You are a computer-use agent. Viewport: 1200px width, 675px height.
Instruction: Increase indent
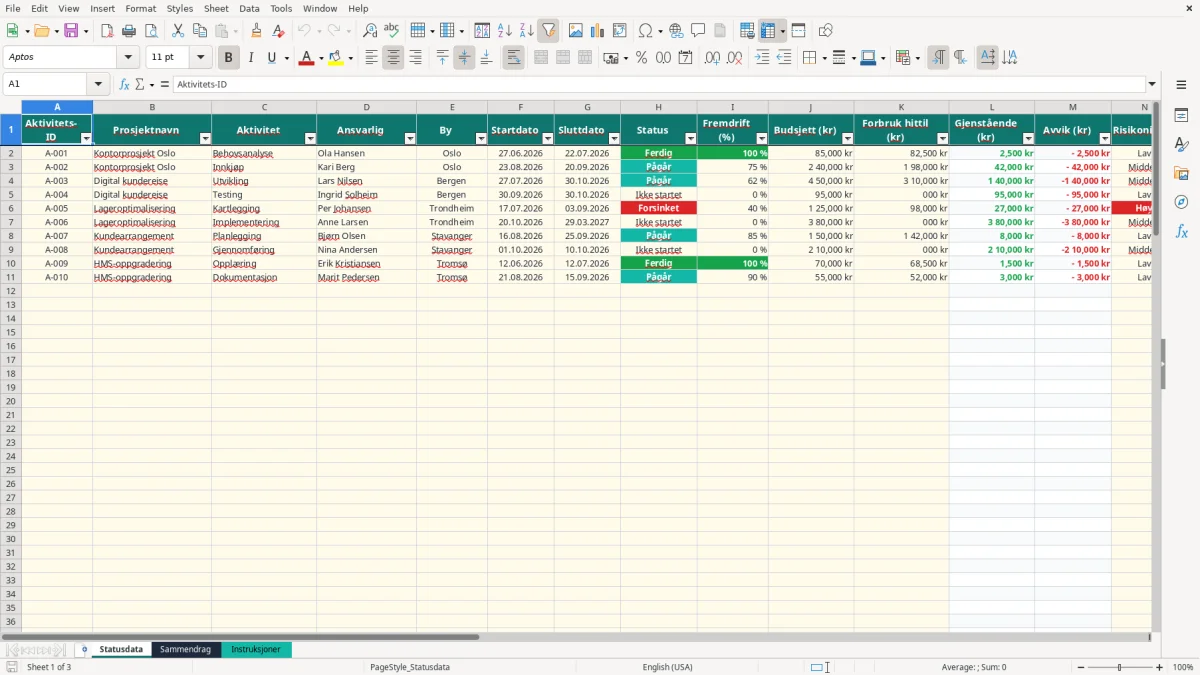(762, 58)
